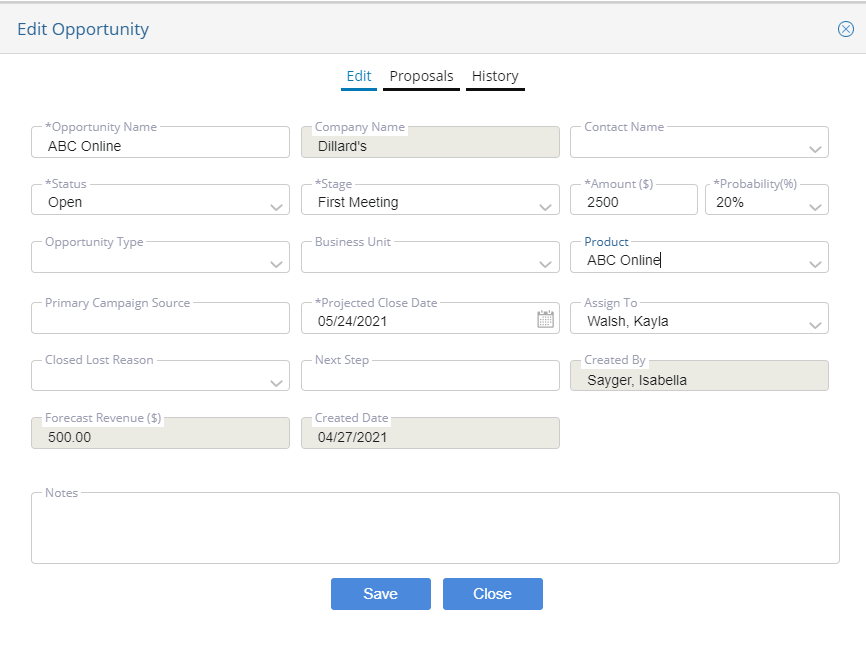Switch to the History tab

tap(495, 76)
